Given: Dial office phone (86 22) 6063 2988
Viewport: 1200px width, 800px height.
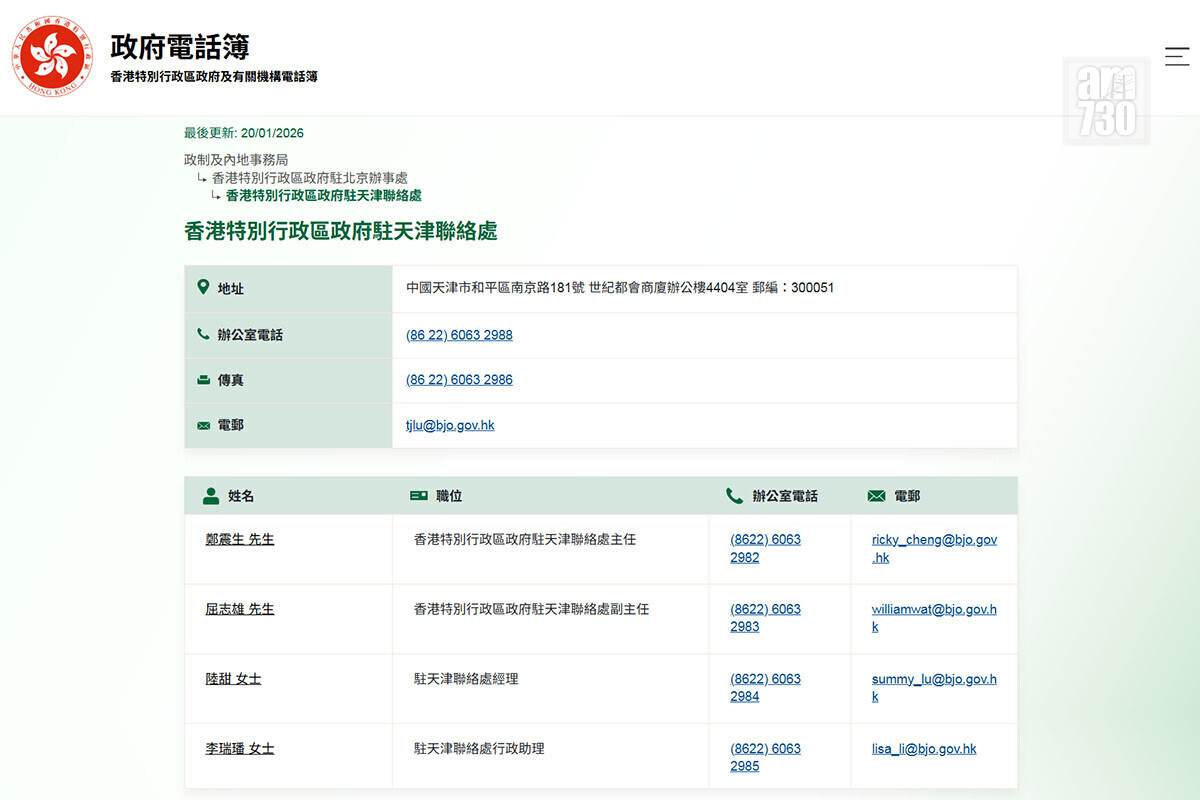Looking at the screenshot, I should tap(459, 335).
